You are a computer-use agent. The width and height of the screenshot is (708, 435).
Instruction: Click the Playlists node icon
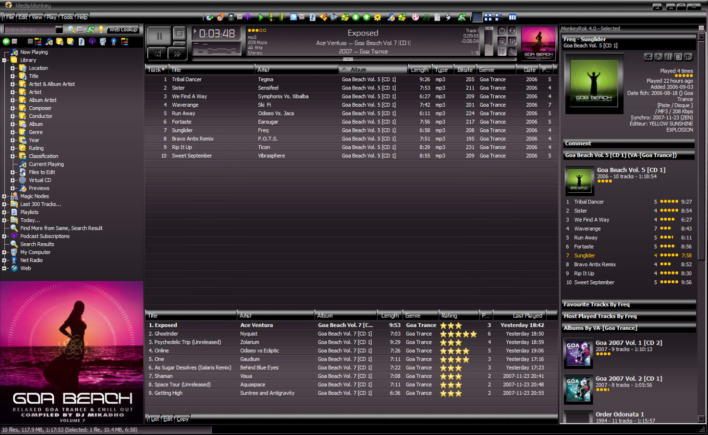(x=14, y=212)
